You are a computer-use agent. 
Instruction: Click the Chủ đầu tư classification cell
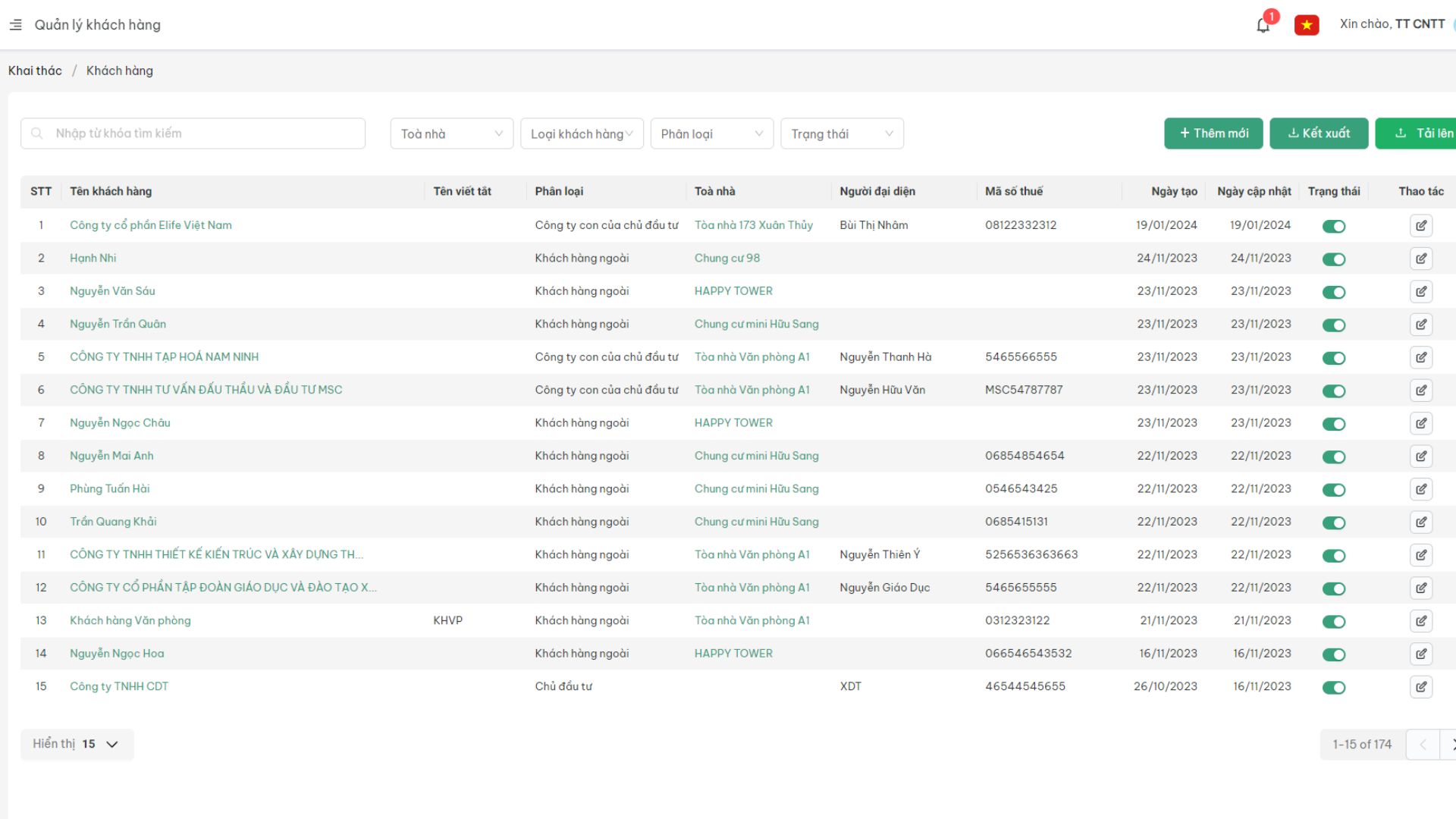pos(563,686)
